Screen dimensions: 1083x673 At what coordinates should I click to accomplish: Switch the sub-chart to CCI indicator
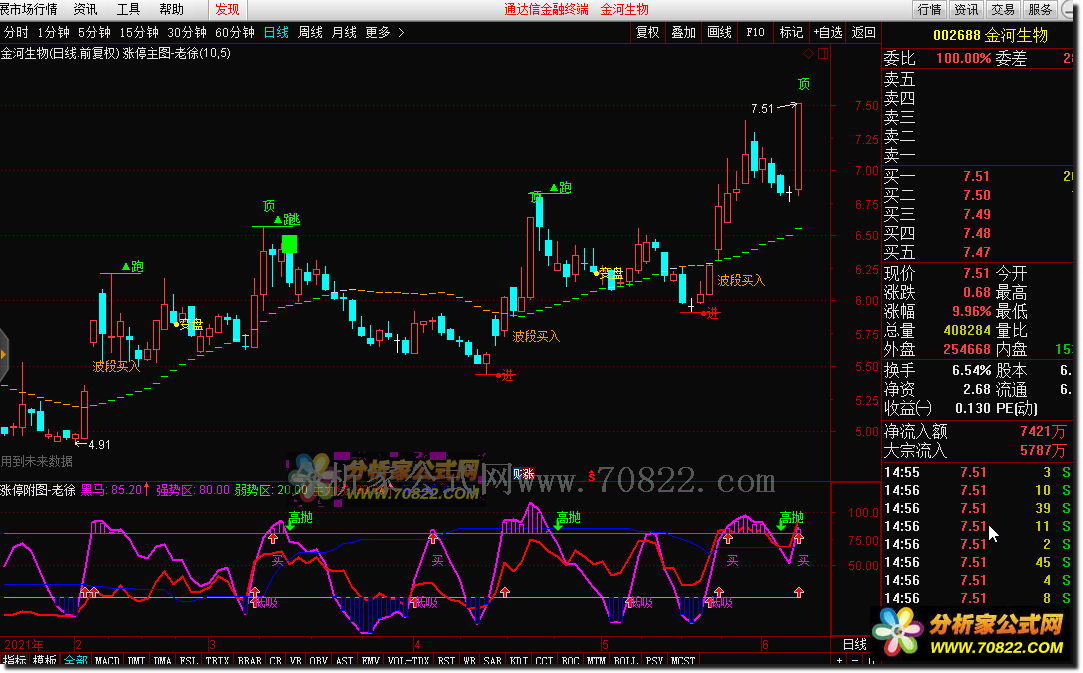[544, 661]
